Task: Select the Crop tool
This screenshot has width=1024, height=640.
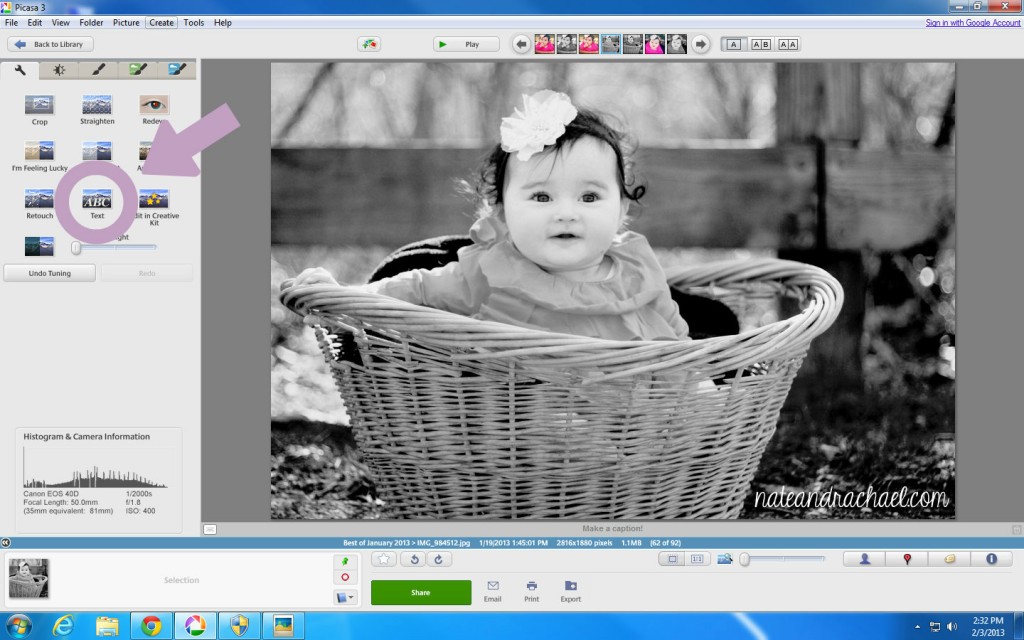Action: pos(39,105)
